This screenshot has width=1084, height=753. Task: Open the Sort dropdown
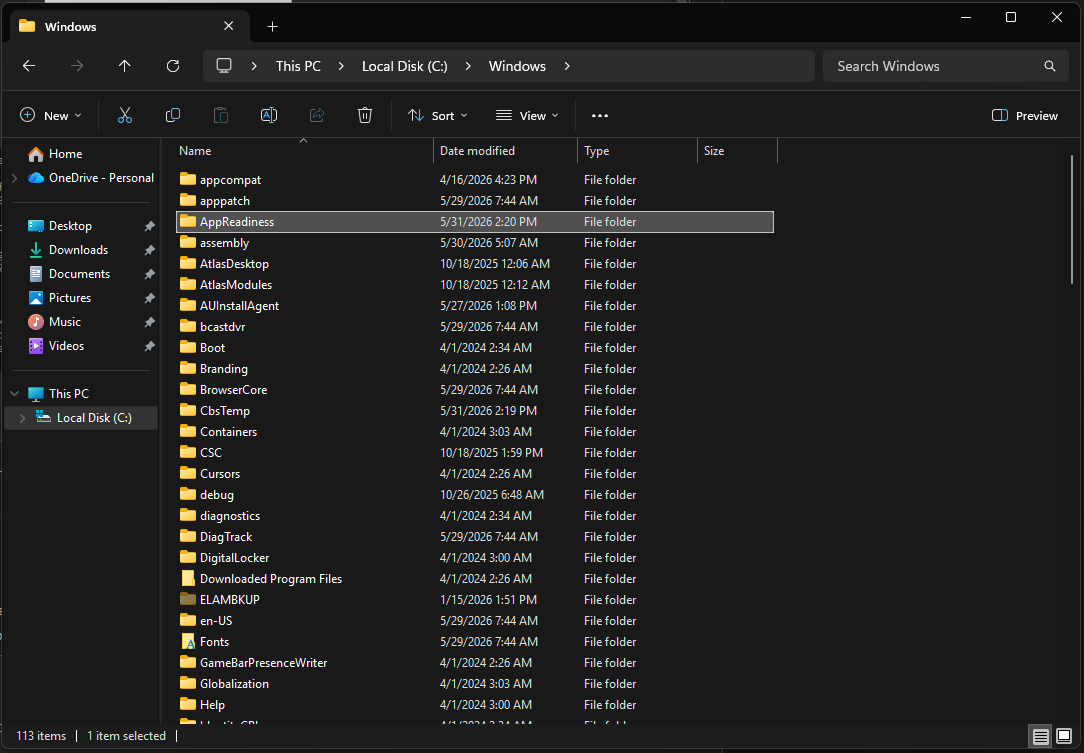point(438,115)
